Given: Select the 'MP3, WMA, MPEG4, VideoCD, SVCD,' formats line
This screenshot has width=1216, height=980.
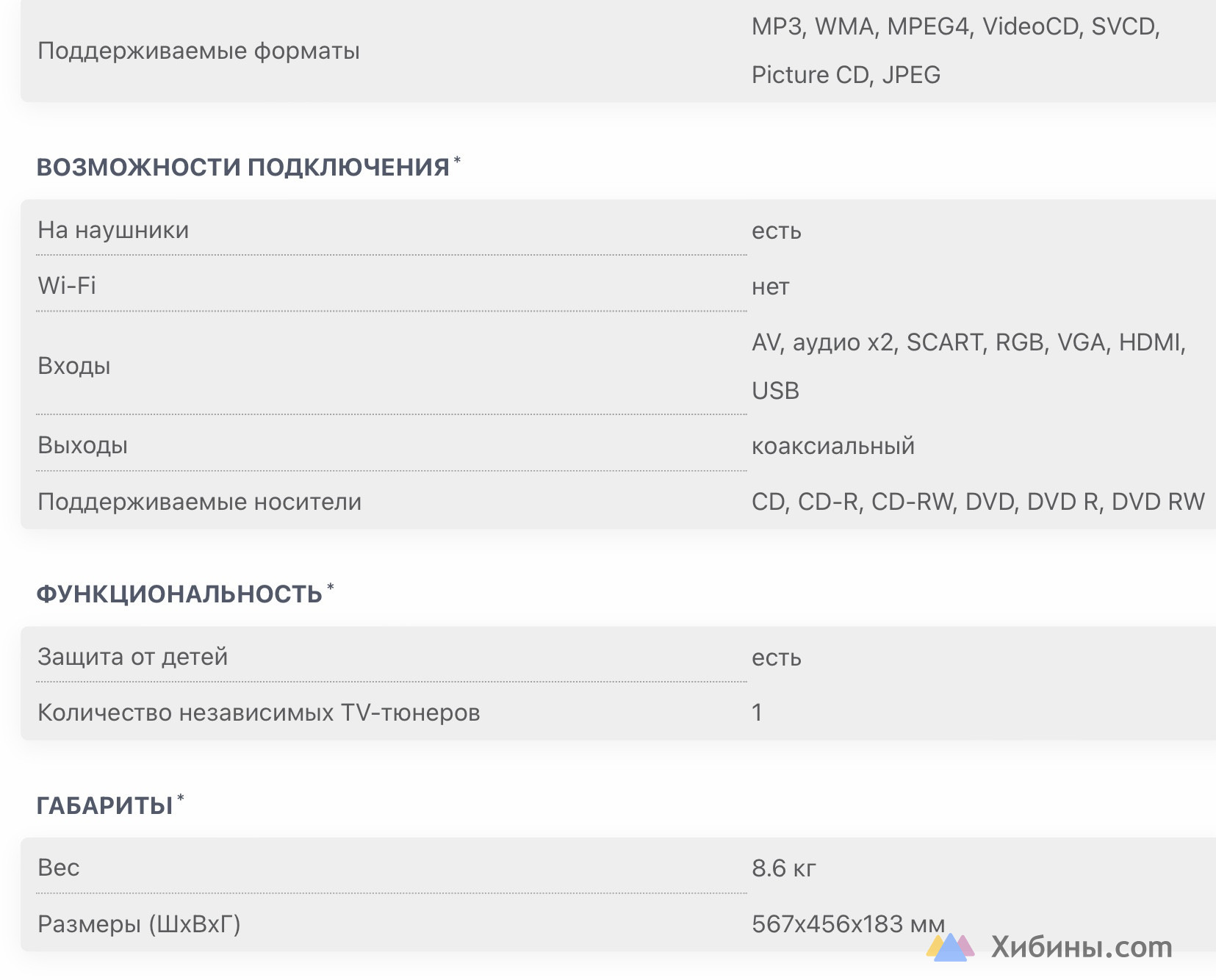Looking at the screenshot, I should point(955,26).
